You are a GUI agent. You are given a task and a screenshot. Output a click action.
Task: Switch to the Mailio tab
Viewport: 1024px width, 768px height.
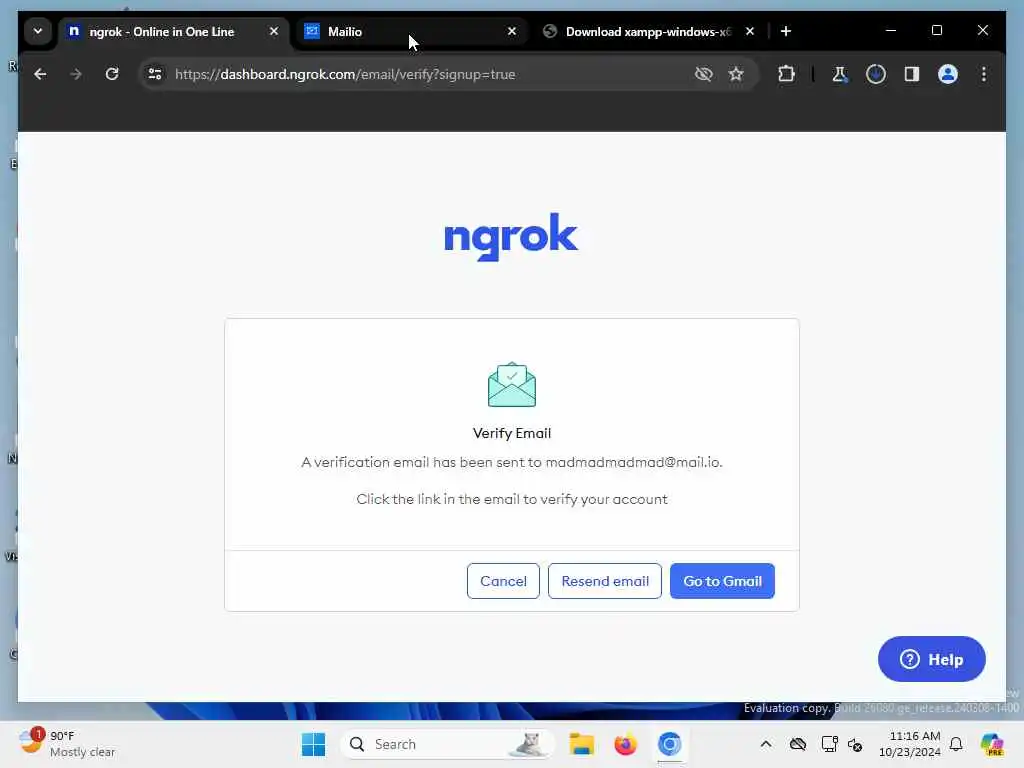[411, 31]
